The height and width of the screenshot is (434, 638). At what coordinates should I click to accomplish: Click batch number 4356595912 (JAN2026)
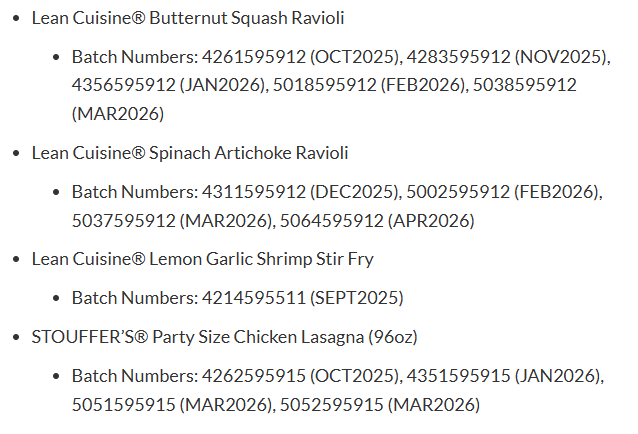point(168,85)
